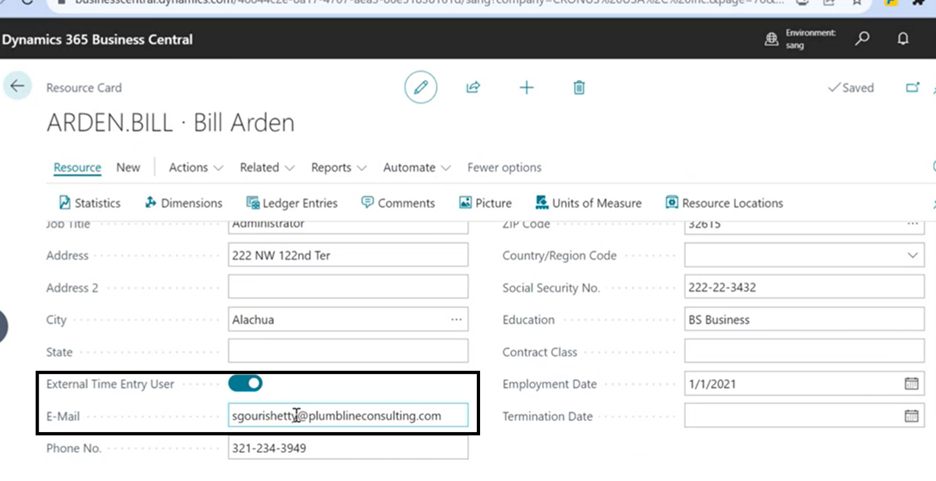Toggle External Time Entry User switch
The image size is (936, 481).
[x=245, y=383]
